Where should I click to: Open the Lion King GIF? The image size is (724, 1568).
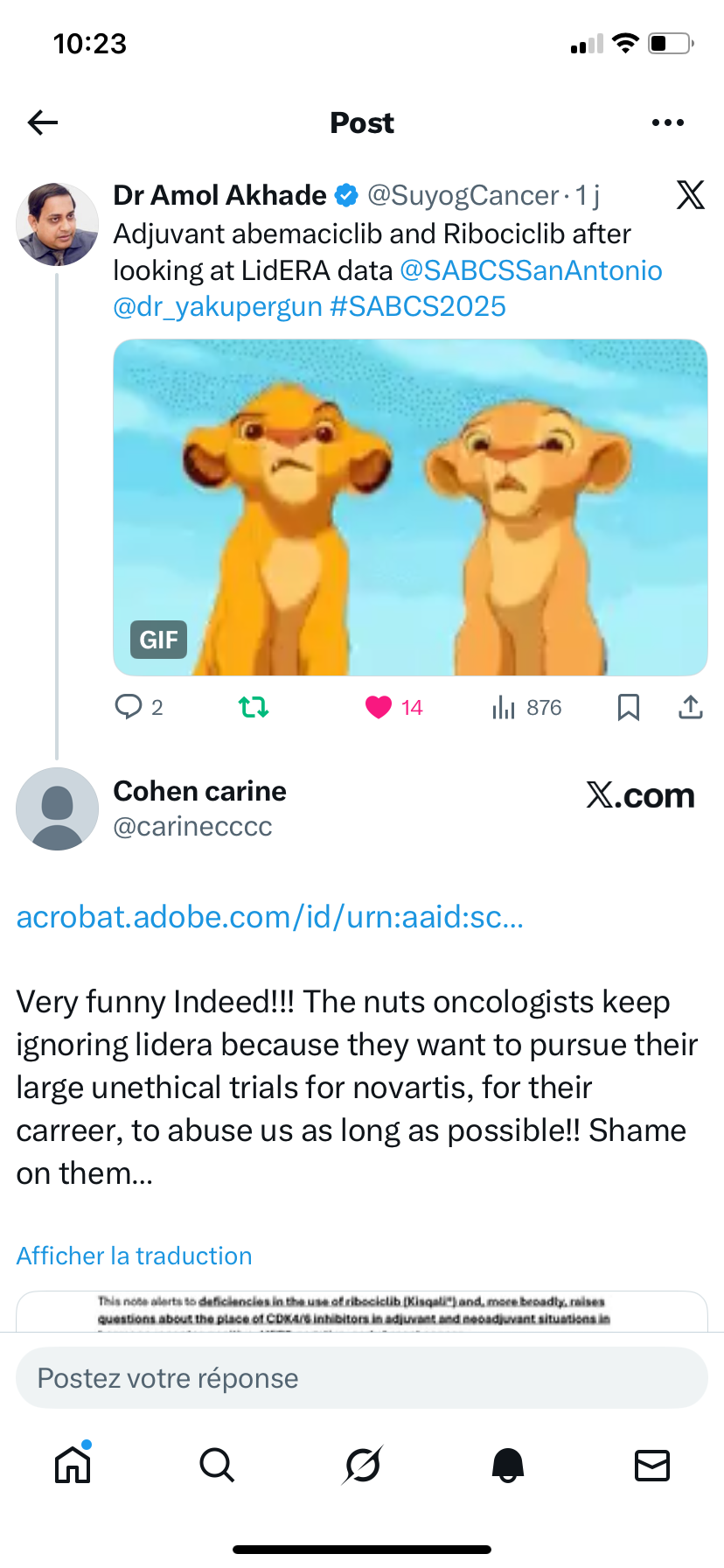(410, 507)
